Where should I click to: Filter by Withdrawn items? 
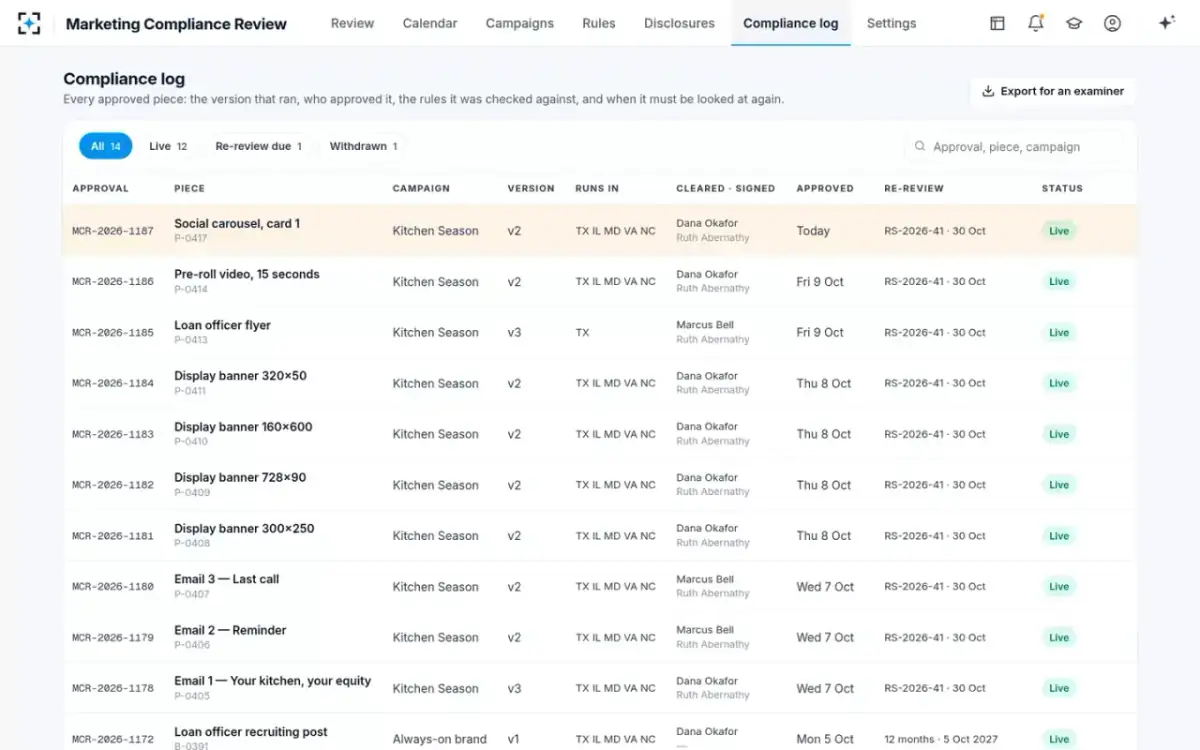[363, 146]
